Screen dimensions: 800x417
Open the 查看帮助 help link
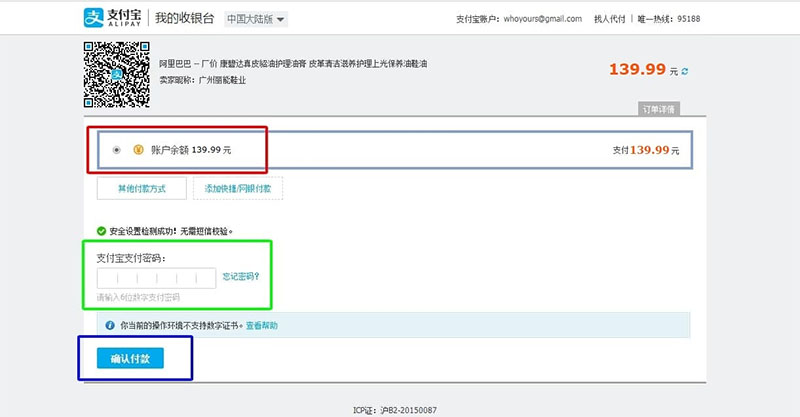click(x=262, y=326)
